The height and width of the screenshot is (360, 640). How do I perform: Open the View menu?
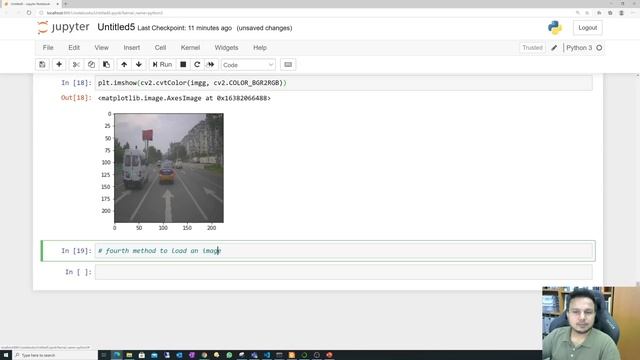(x=102, y=48)
